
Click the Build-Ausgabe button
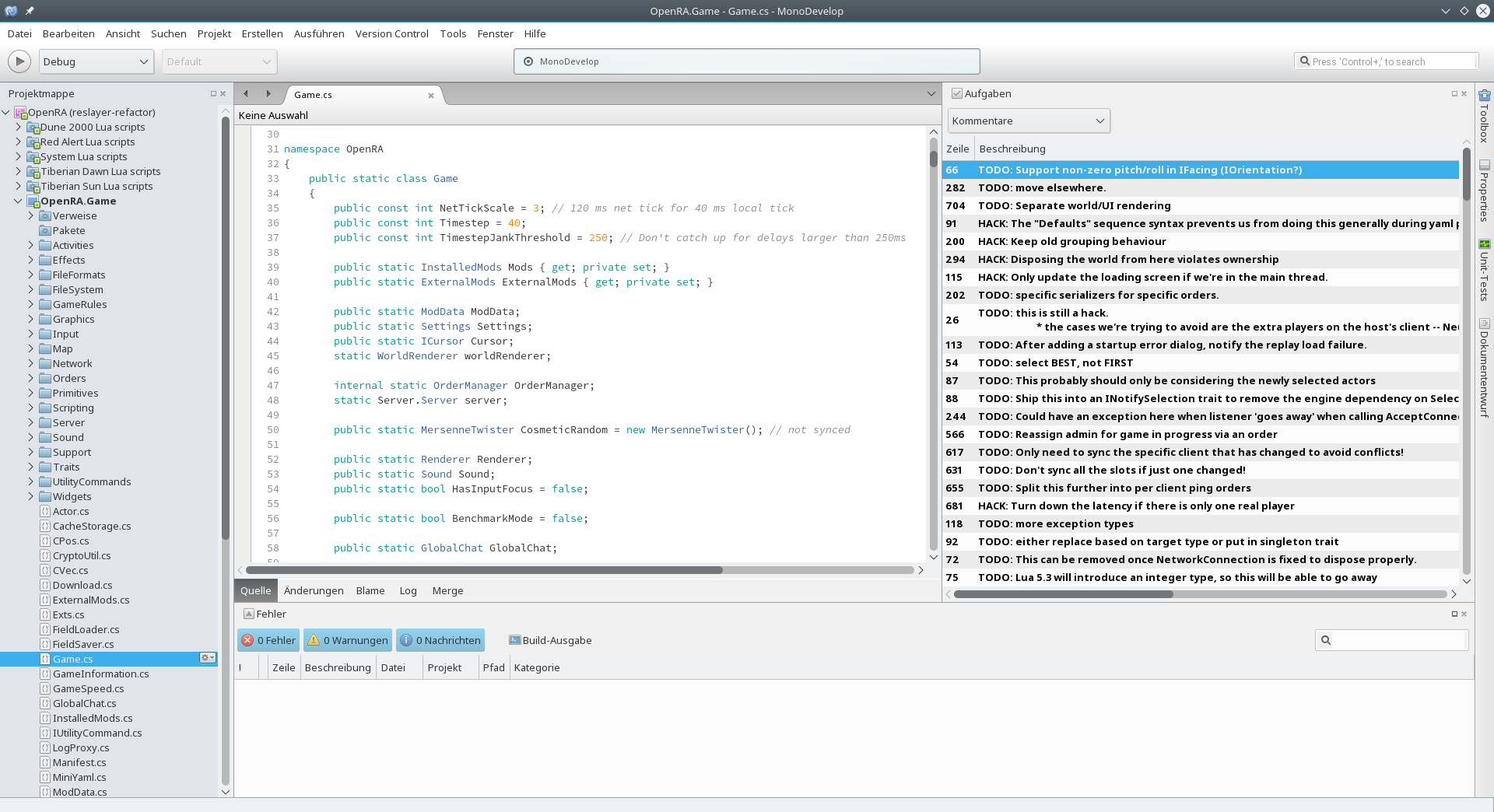point(550,640)
